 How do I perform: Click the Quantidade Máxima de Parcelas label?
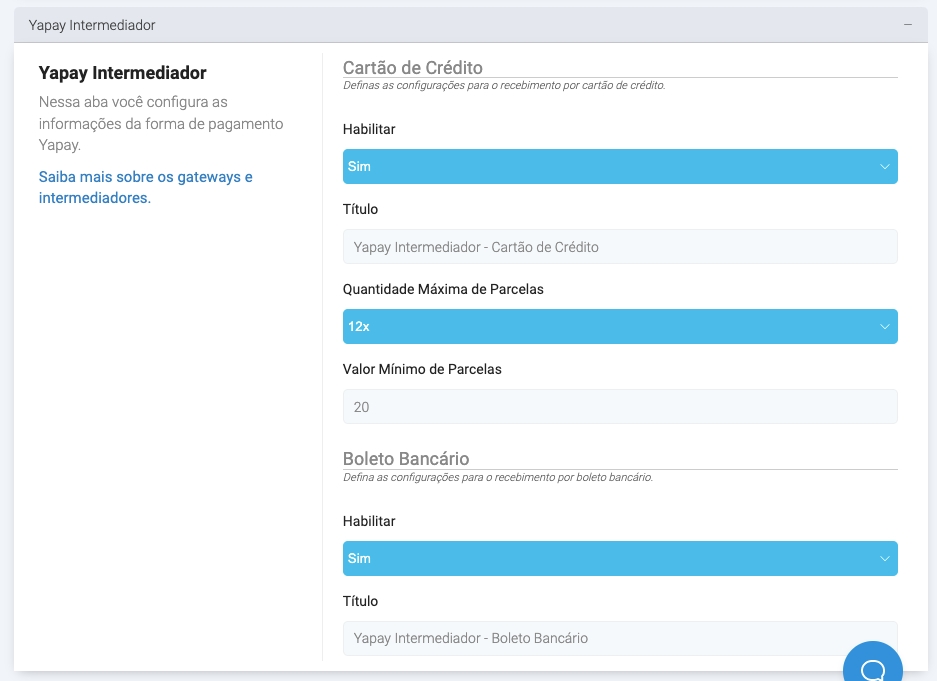pyautogui.click(x=443, y=289)
